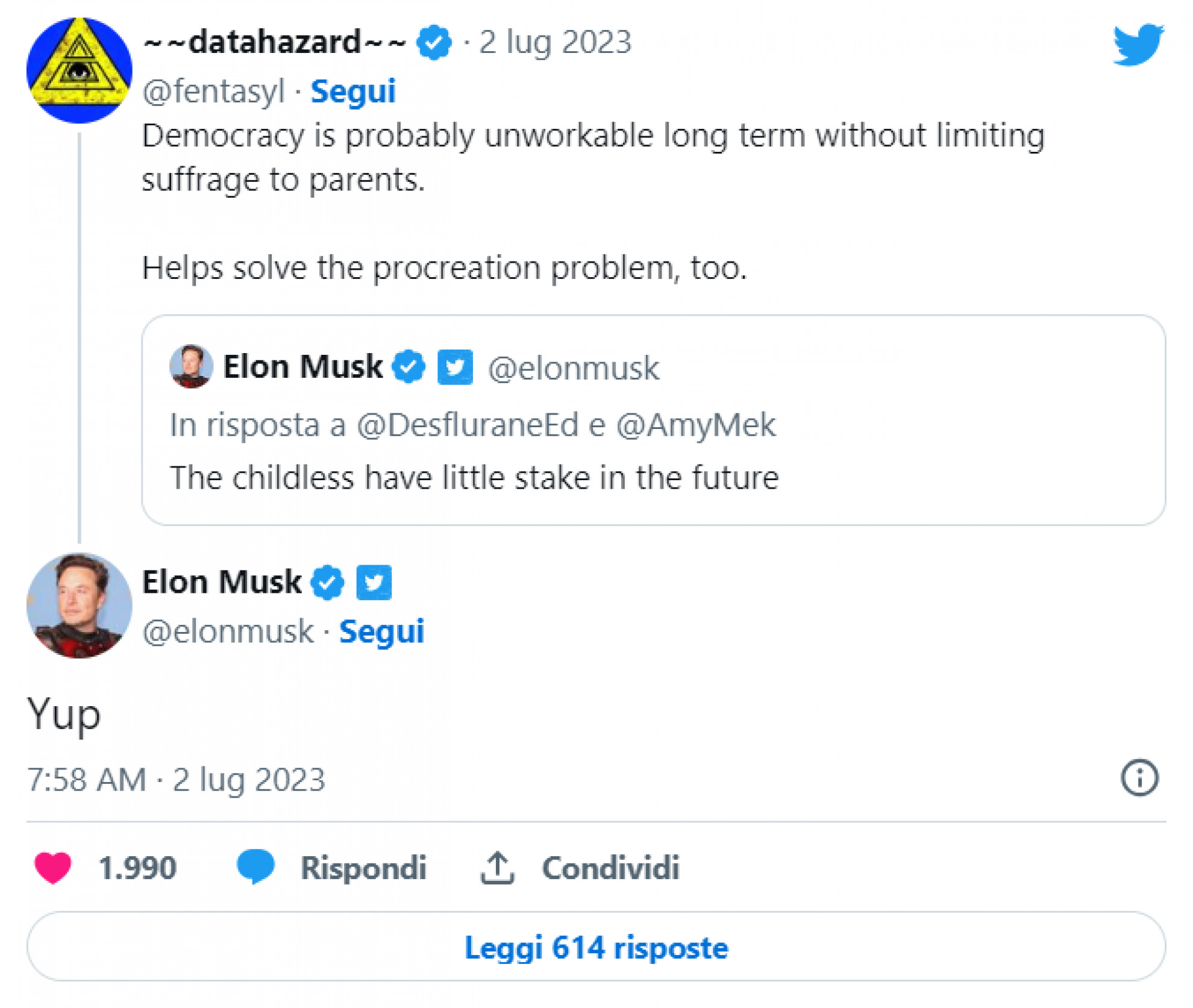
Task: Click datahazard's blue verified badge
Action: click(x=434, y=42)
